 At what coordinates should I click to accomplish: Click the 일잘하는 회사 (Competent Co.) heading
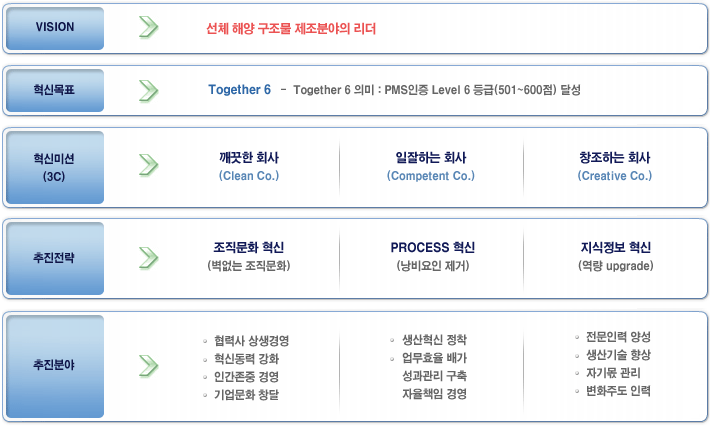tap(431, 167)
